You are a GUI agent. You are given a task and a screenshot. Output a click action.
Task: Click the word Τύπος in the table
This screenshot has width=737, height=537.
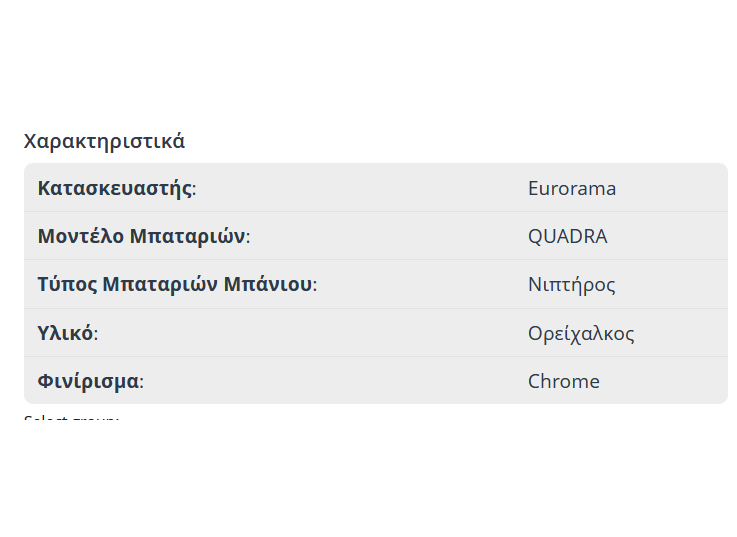[x=67, y=284]
